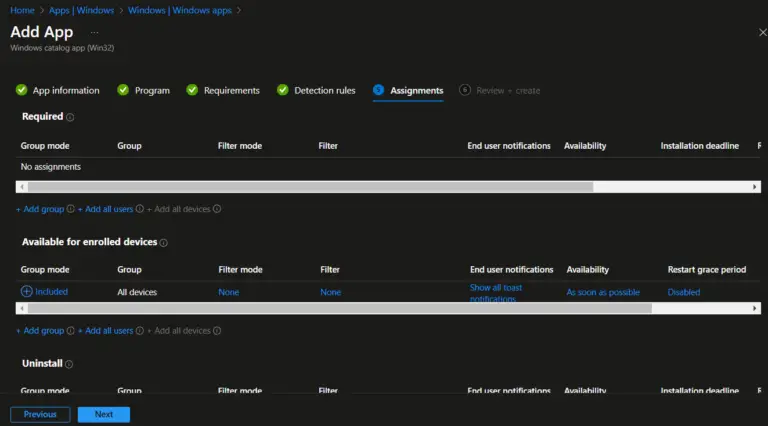Click green checkmark icon for App information
768x426 pixels.
[21, 90]
